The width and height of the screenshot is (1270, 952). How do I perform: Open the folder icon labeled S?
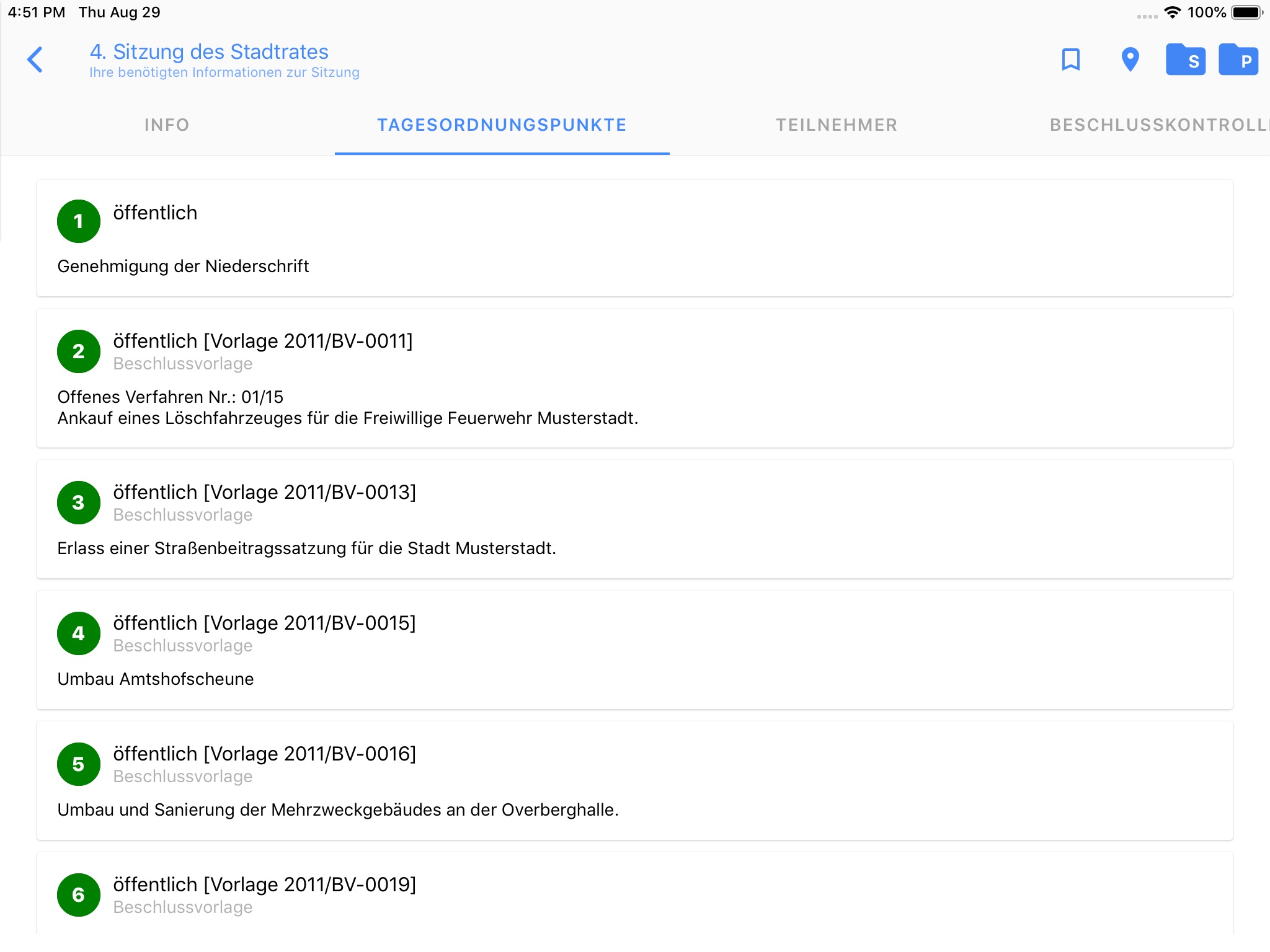pos(1185,60)
